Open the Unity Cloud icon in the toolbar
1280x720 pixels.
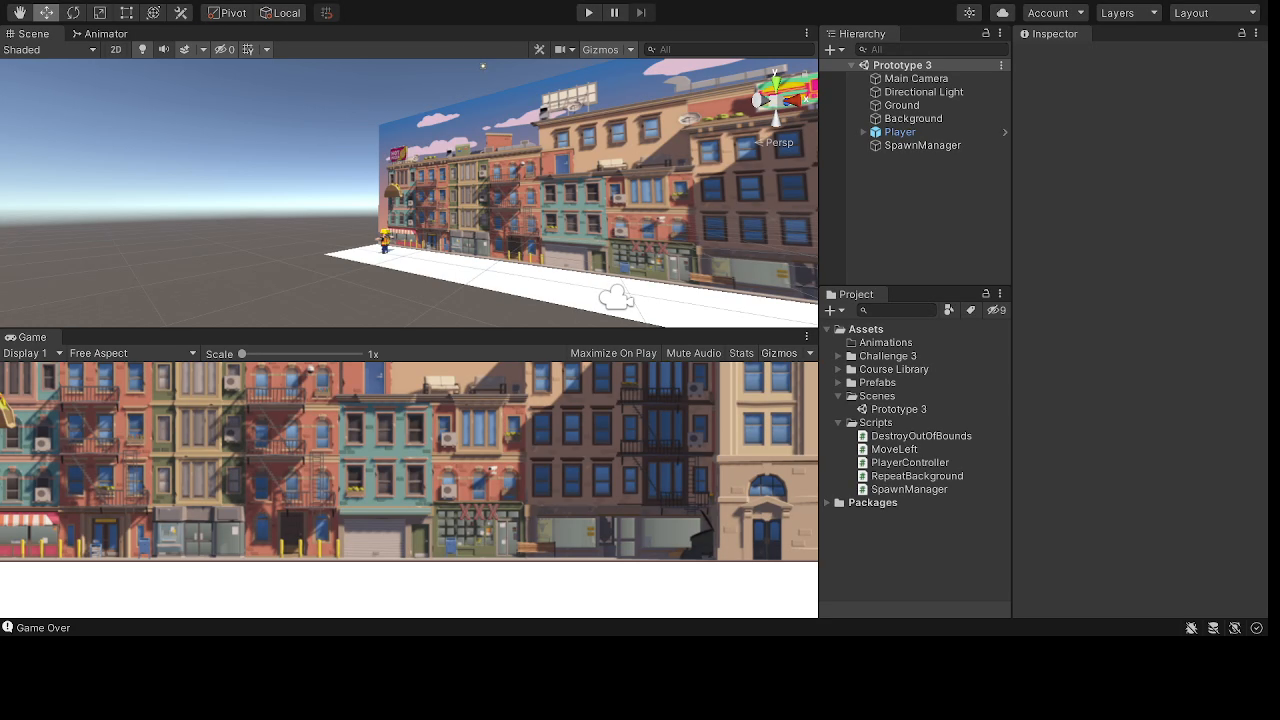coord(1003,12)
